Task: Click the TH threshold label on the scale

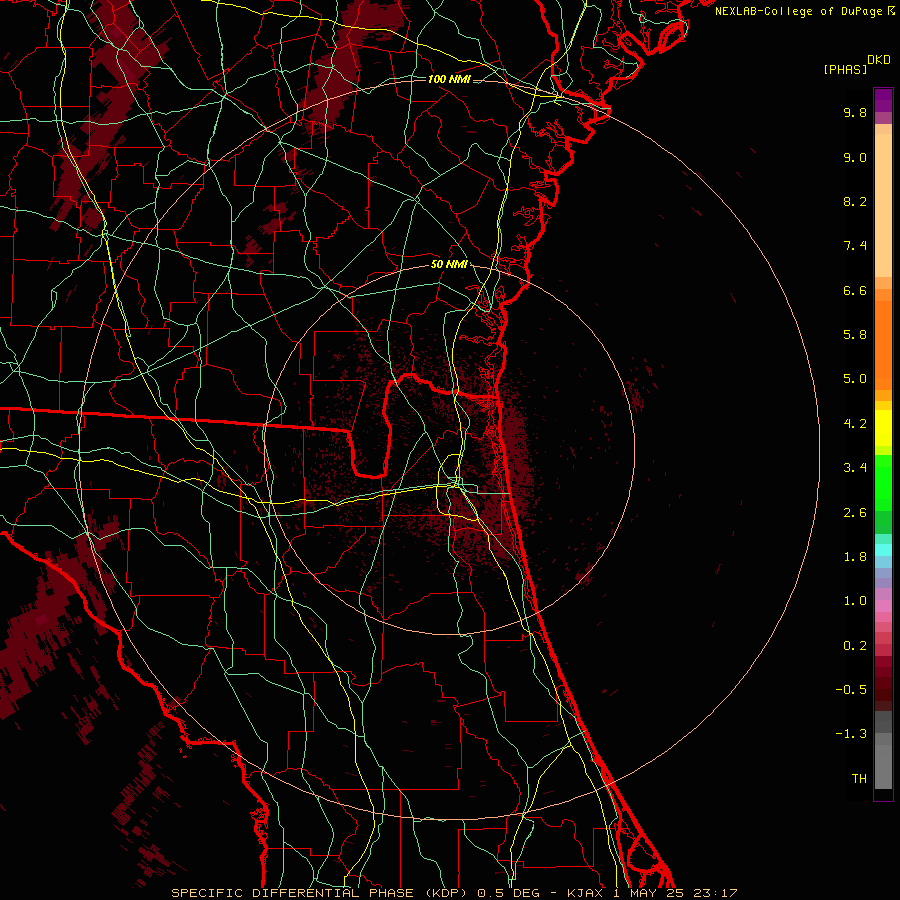Action: coord(859,779)
